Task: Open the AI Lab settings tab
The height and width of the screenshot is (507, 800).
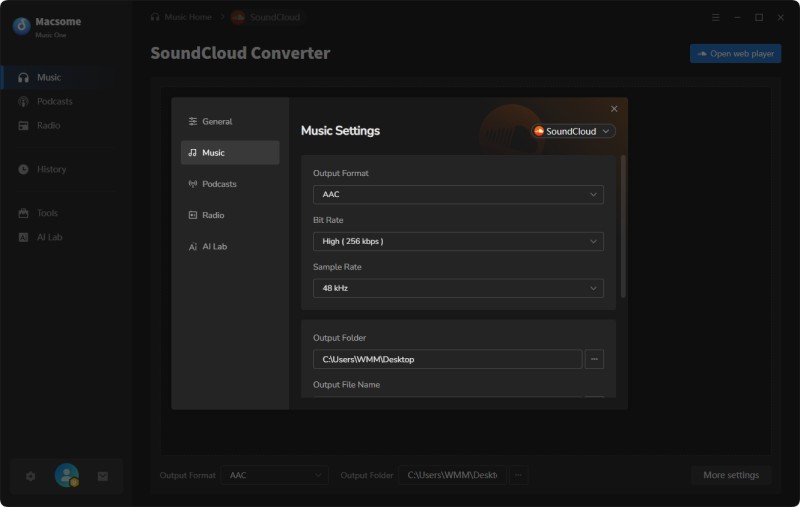Action: (230, 246)
